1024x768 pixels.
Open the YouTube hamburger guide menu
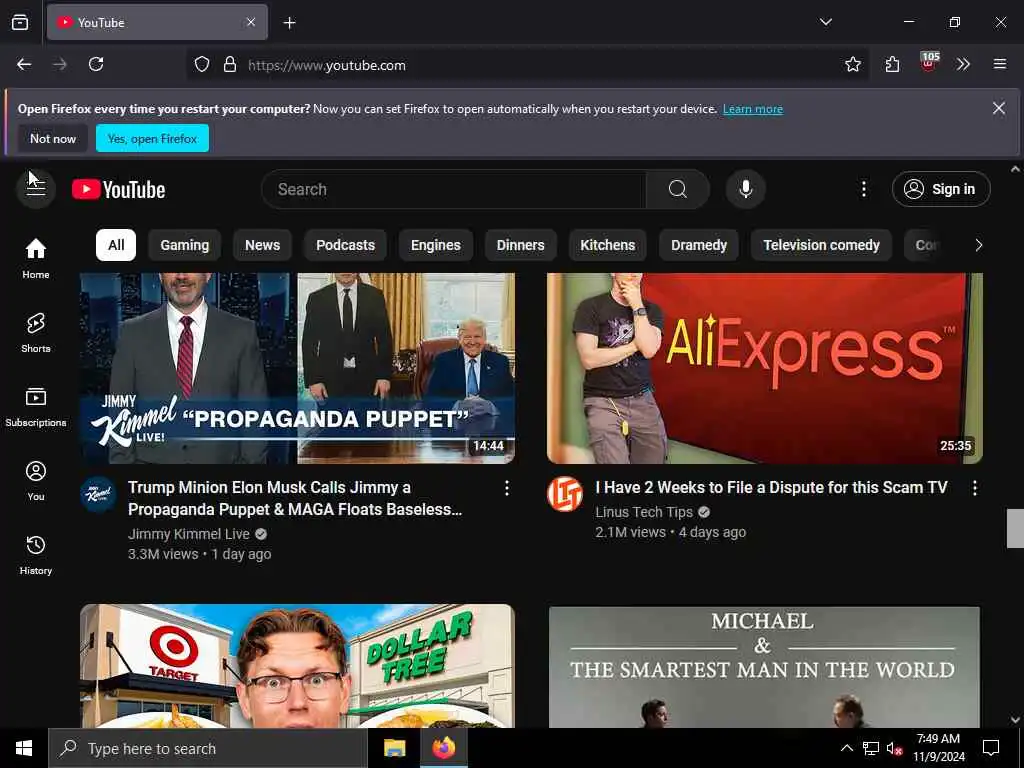[x=36, y=189]
